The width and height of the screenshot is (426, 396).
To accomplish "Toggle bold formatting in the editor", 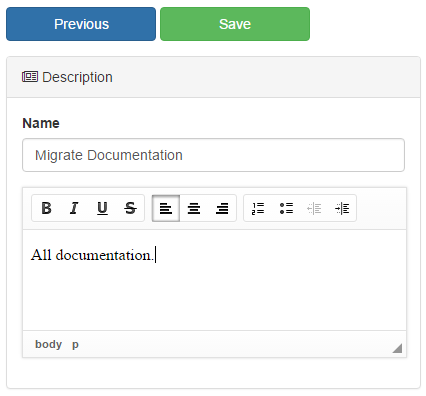I will pyautogui.click(x=46, y=208).
